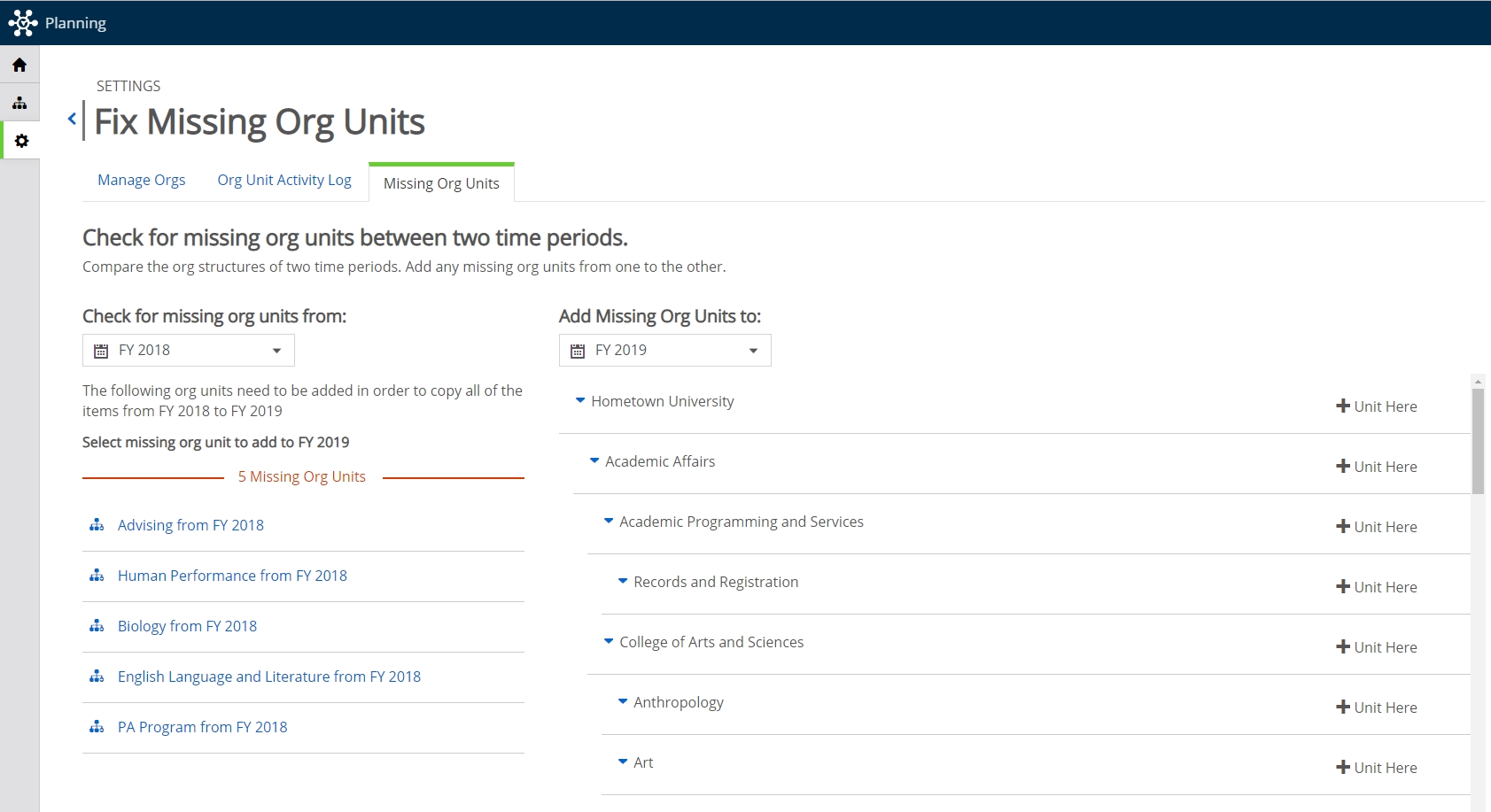Click Academic Programming and Services label
Viewport: 1491px width, 812px height.
742,522
